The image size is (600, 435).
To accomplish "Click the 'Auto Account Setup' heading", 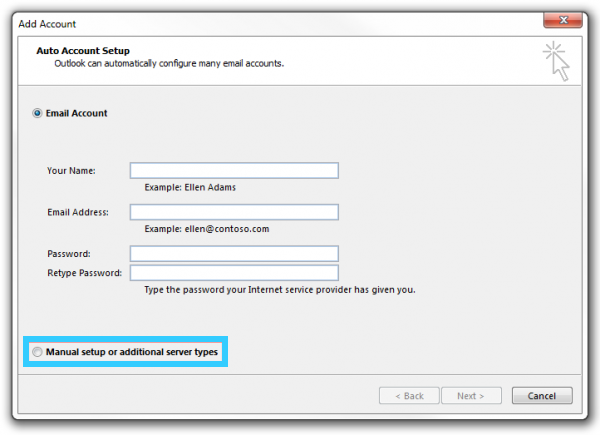I will (x=83, y=51).
